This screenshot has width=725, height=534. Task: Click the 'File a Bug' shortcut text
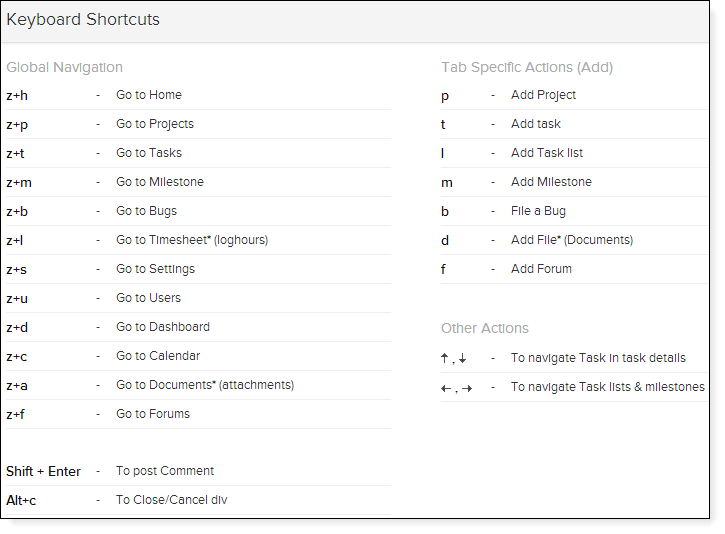pyautogui.click(x=538, y=211)
